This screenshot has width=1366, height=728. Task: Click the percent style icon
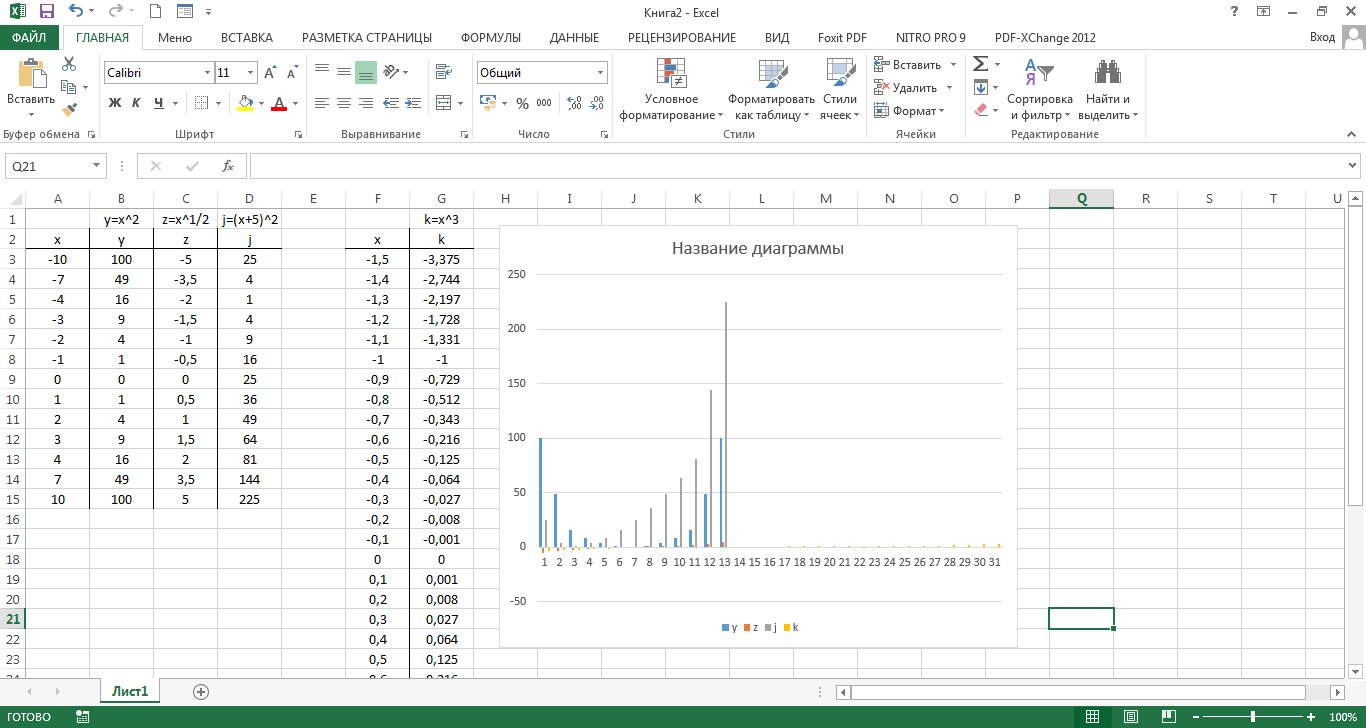521,103
